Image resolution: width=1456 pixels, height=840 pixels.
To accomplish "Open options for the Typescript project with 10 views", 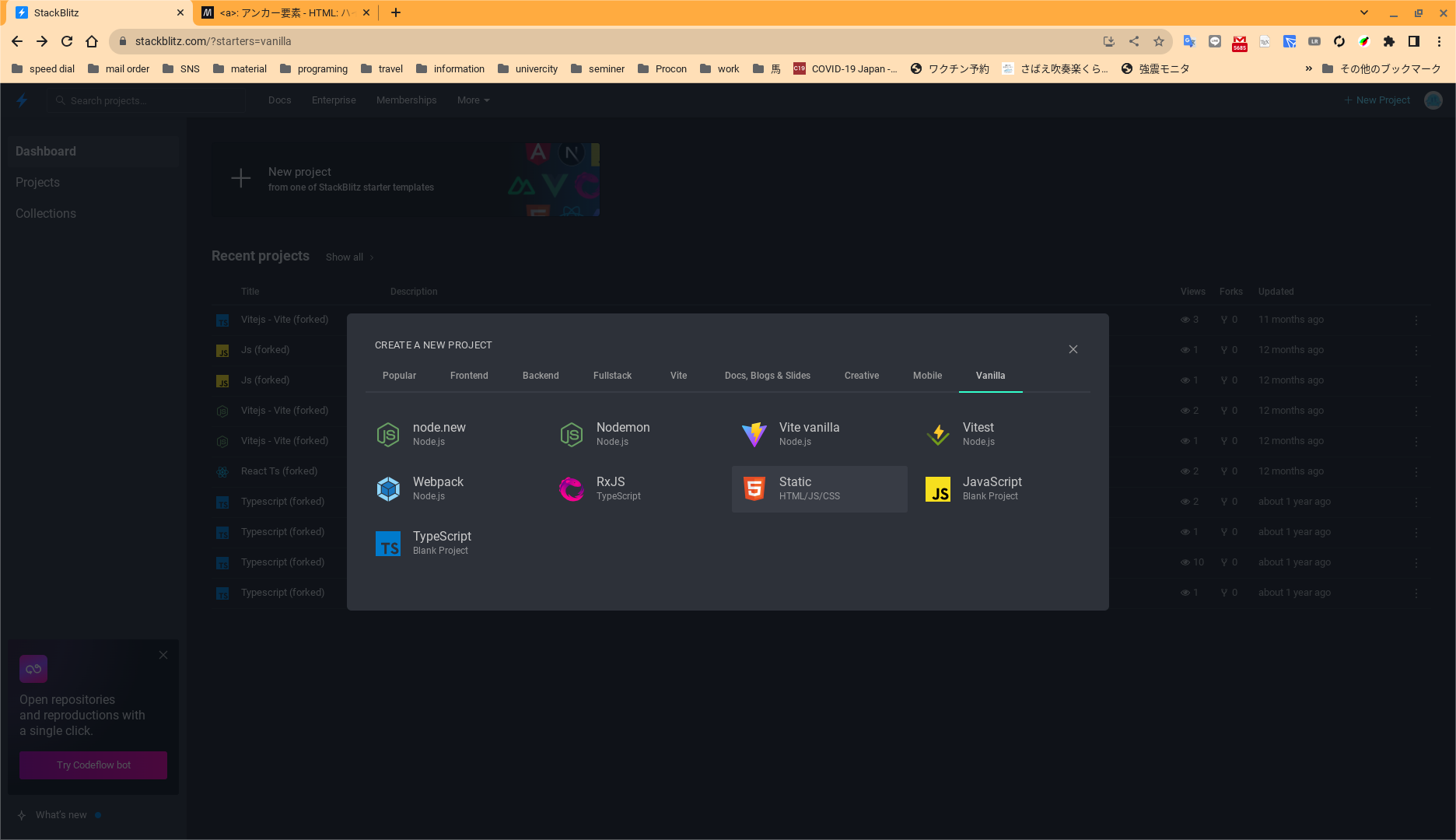I will (x=1416, y=562).
